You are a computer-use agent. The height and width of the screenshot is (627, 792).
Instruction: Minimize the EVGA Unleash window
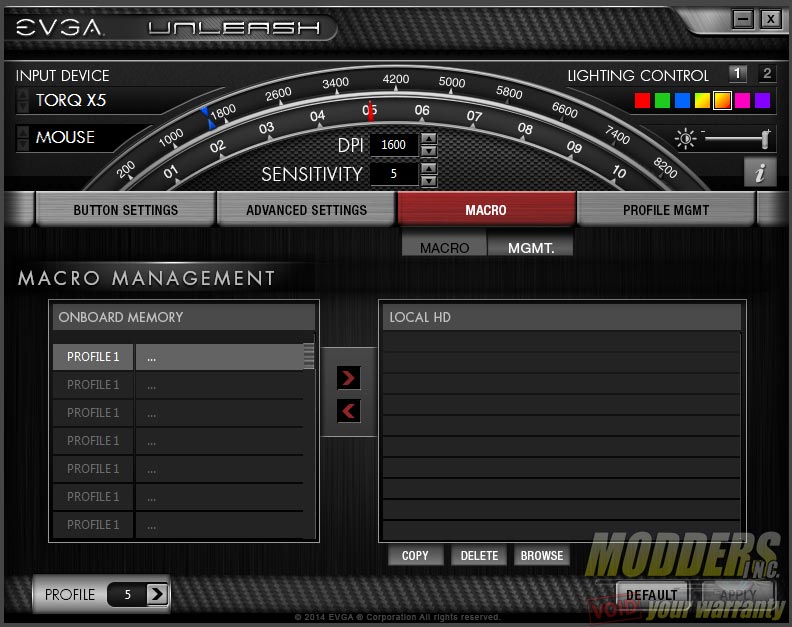(x=743, y=19)
